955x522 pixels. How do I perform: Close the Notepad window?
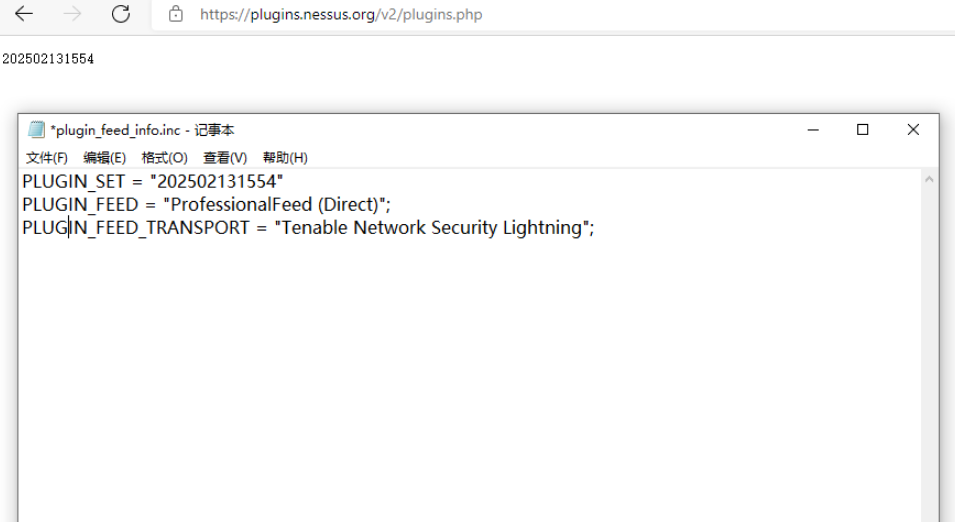(x=913, y=129)
